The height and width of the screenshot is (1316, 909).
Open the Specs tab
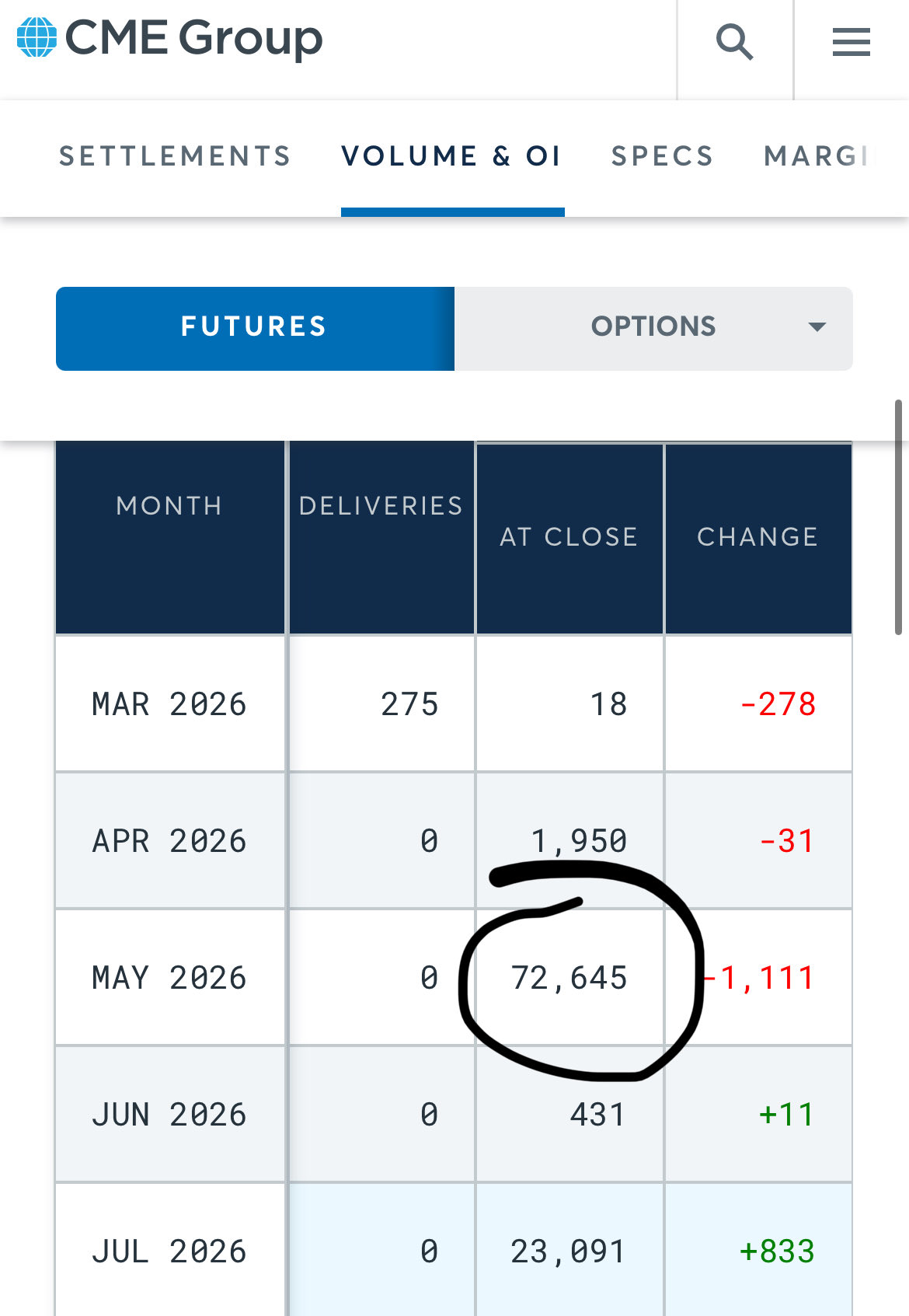(x=662, y=156)
